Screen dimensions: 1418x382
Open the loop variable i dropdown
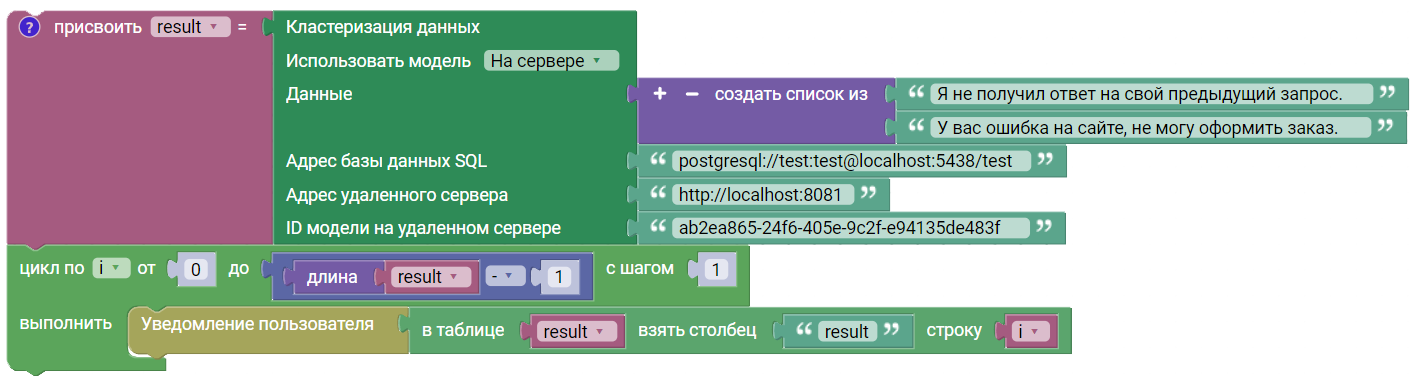pos(111,268)
